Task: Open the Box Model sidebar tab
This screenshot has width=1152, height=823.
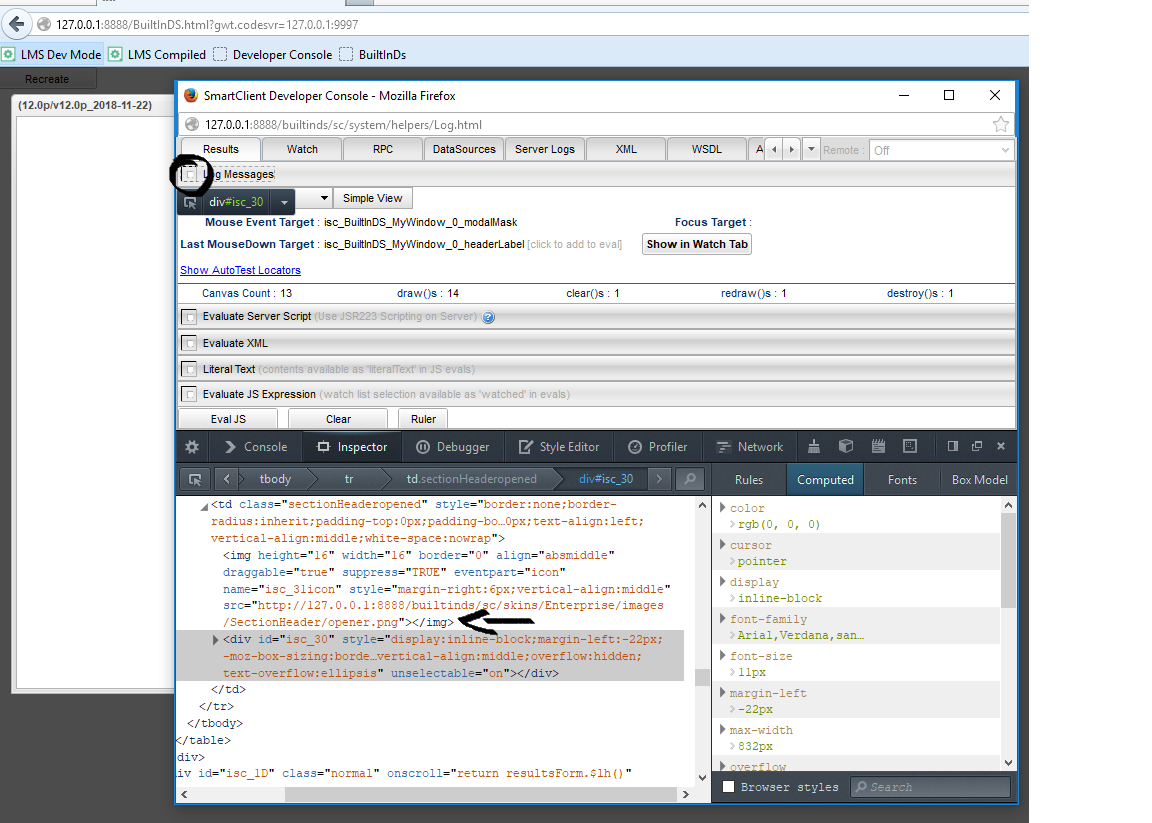Action: [979, 480]
